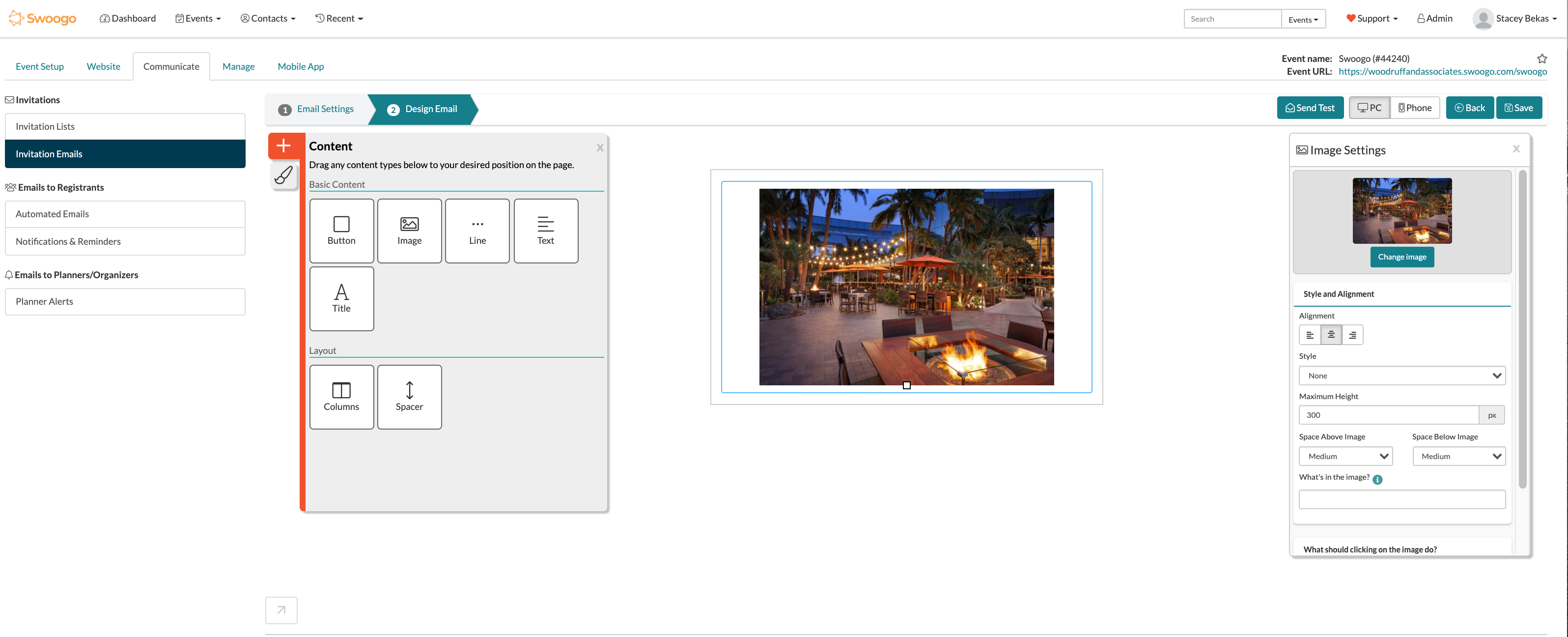
Task: Open Notifications & Reminders
Action: (x=125, y=242)
